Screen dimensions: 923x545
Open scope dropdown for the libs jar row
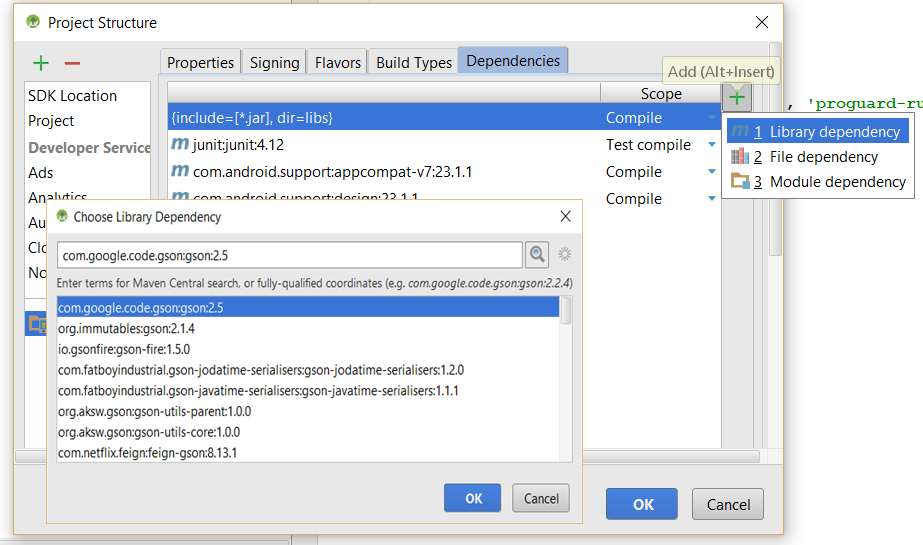[712, 118]
